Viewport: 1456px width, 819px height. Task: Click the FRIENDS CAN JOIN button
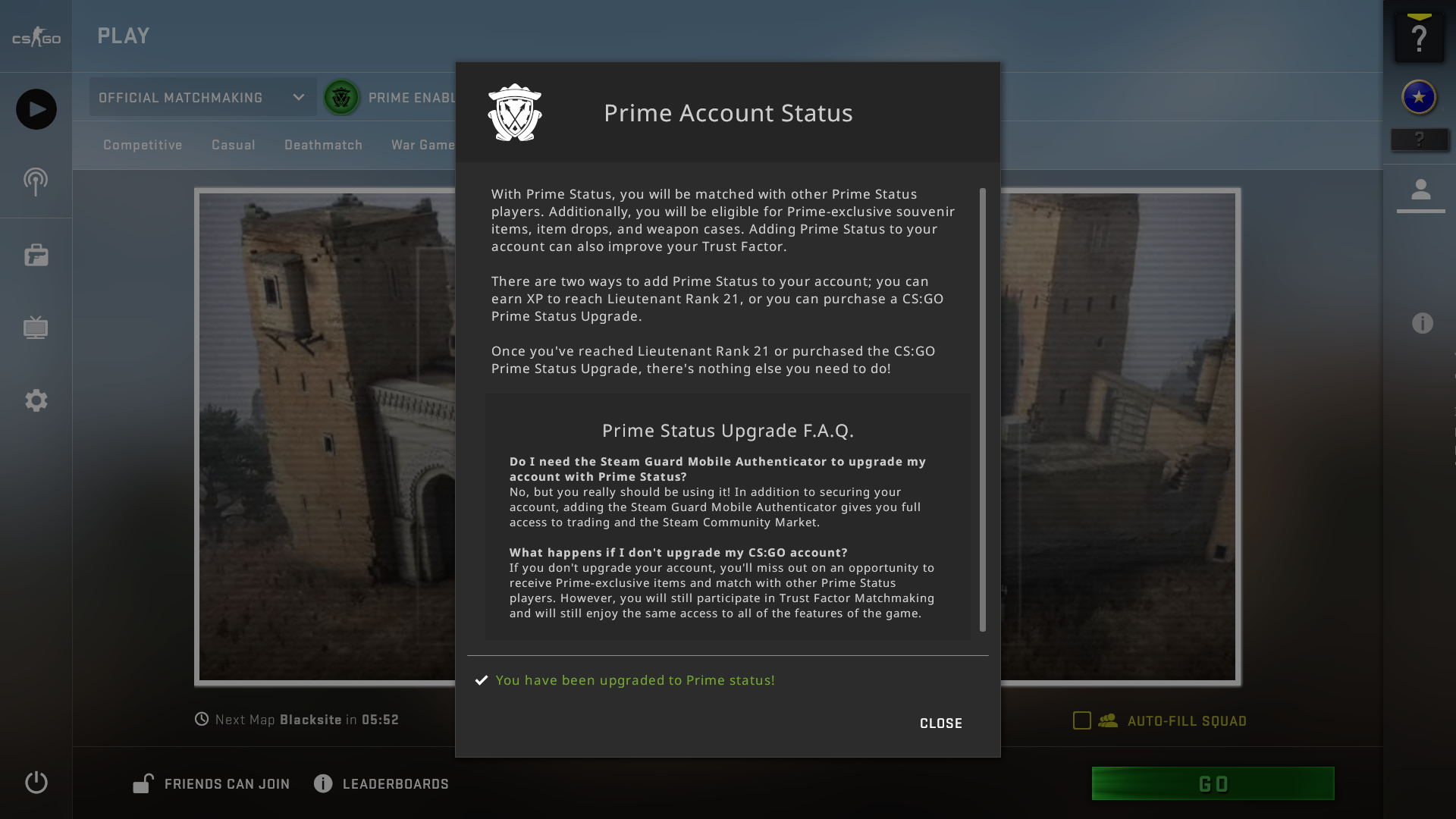pyautogui.click(x=210, y=783)
